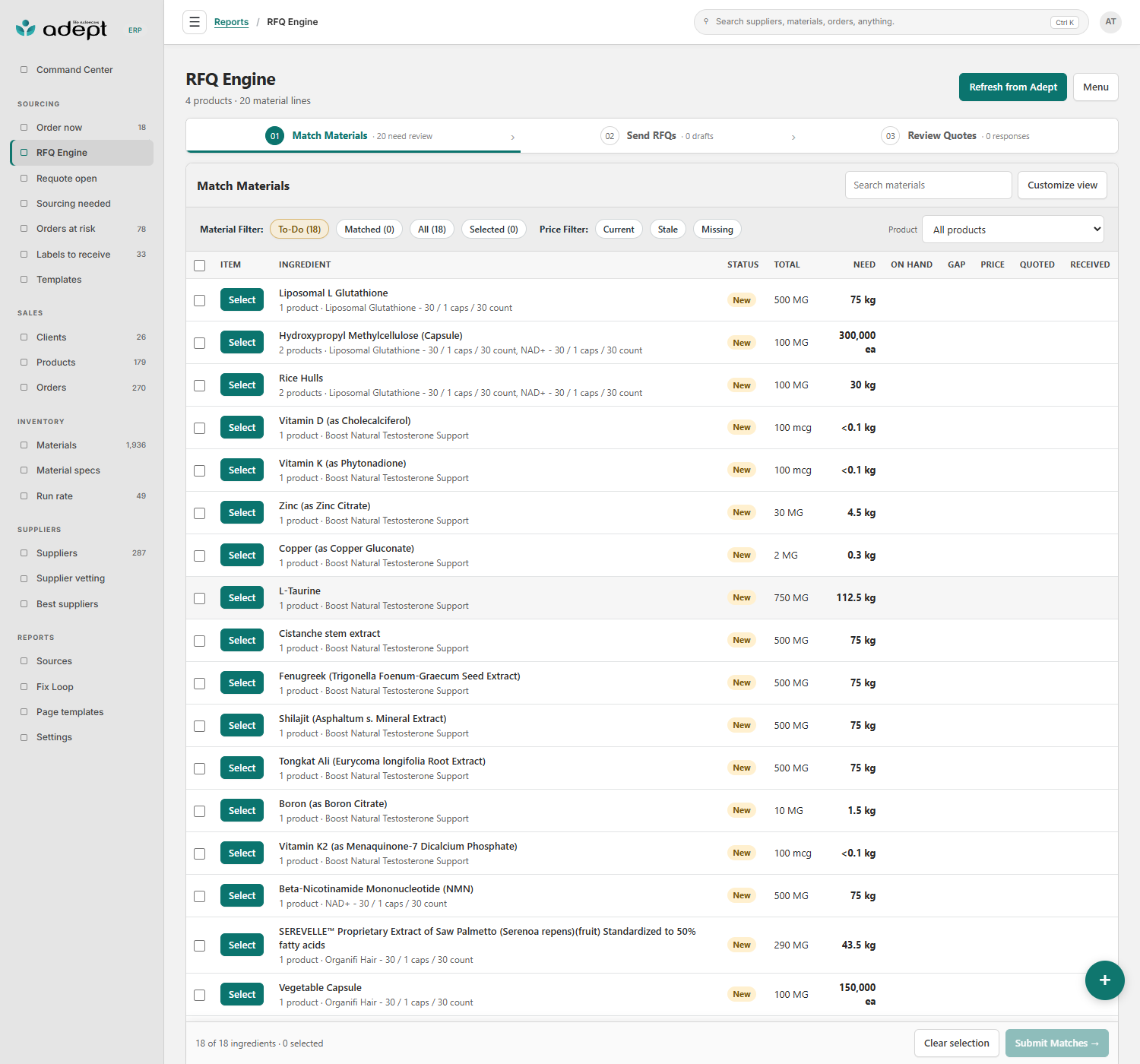Click the Suppliers sidebar icon
1140x1064 pixels.
tap(24, 553)
